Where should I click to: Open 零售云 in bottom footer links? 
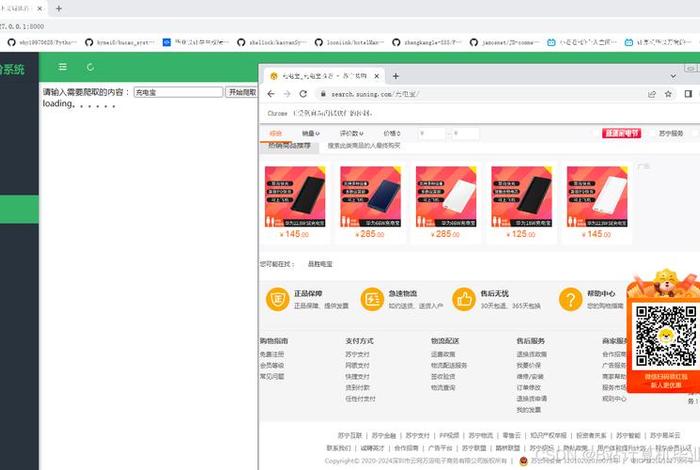click(512, 436)
